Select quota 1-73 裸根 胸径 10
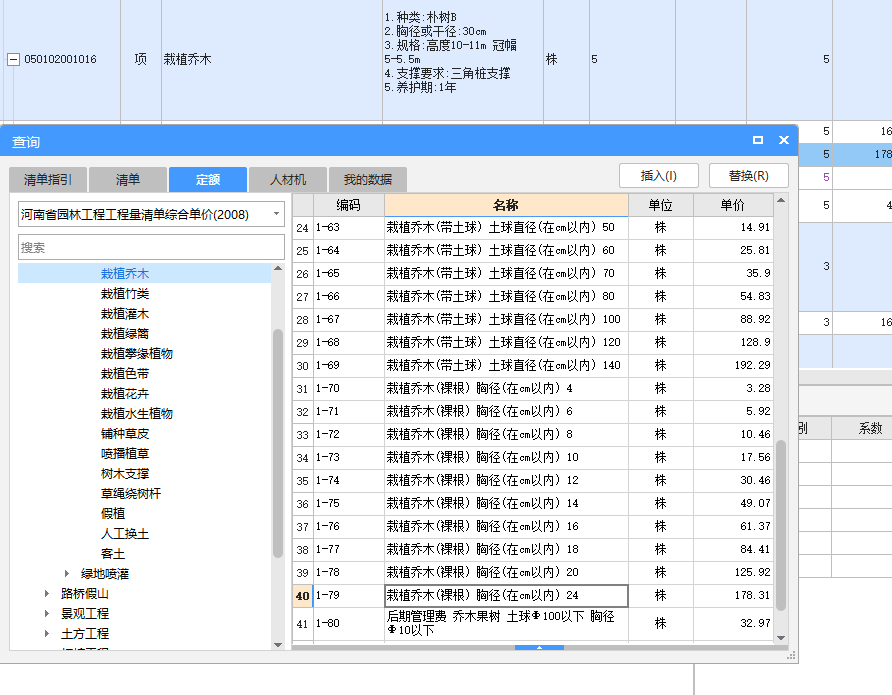 tap(533, 457)
